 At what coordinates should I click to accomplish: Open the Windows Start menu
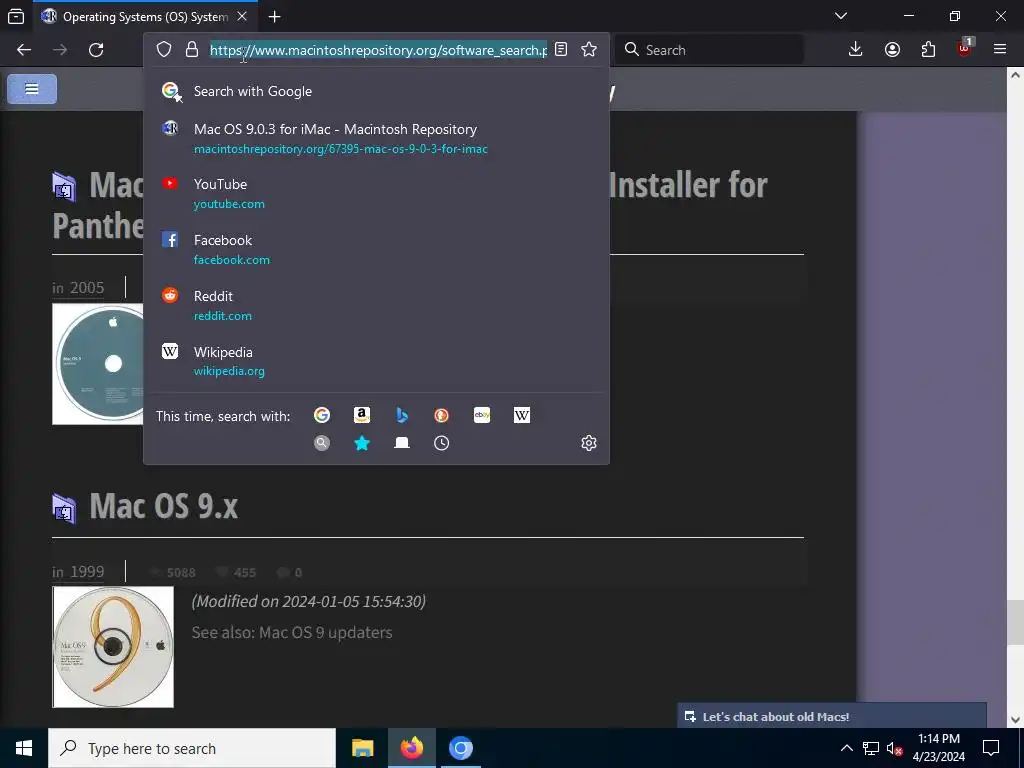[x=24, y=748]
